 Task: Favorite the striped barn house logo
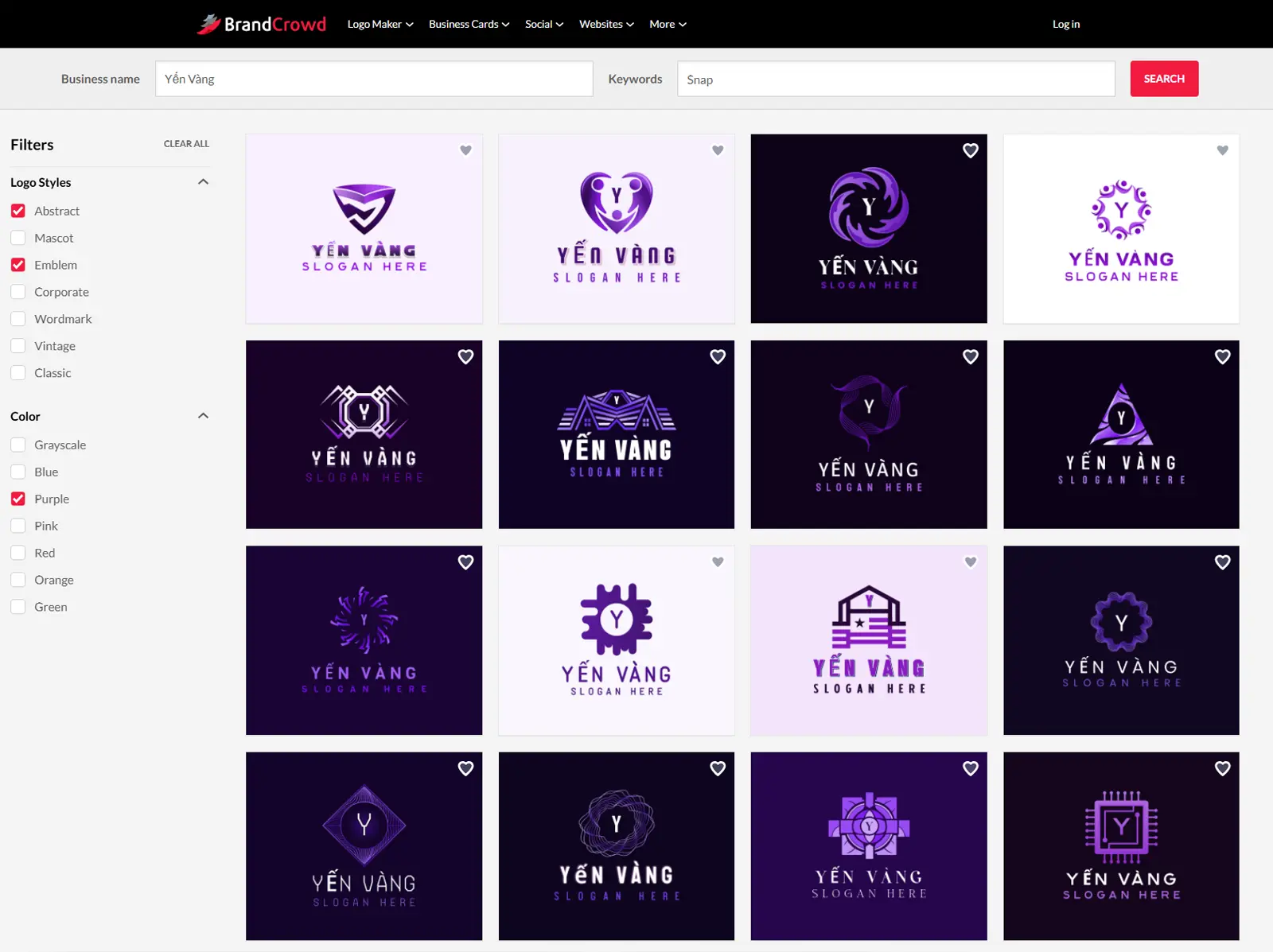(x=971, y=562)
